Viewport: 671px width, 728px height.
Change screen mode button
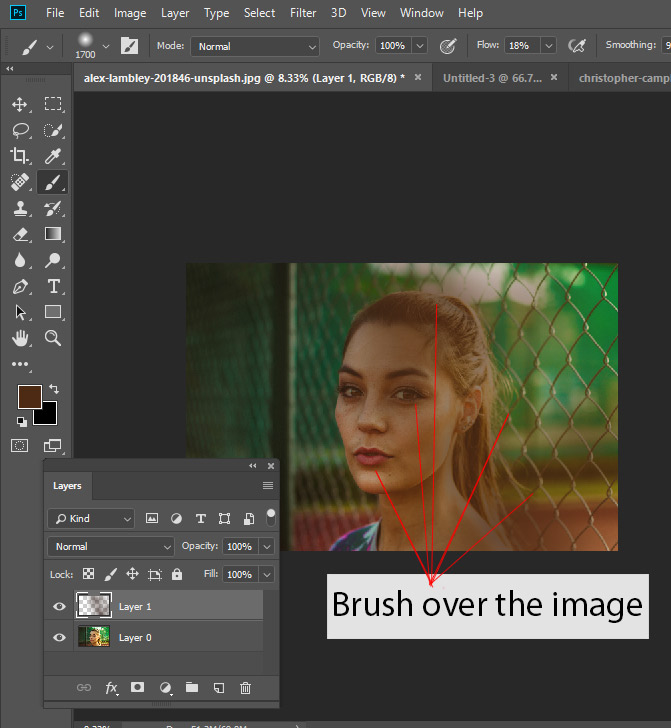coord(52,446)
